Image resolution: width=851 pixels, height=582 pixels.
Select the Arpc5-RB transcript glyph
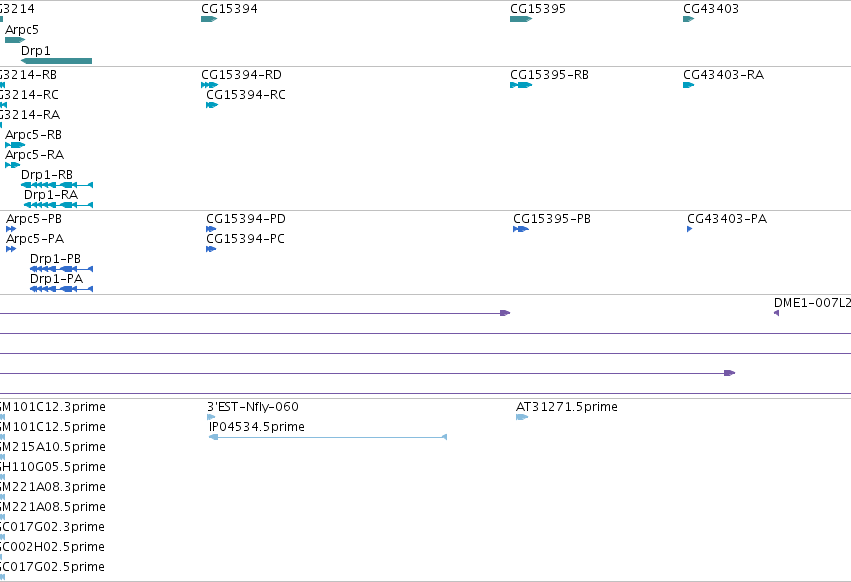15,145
